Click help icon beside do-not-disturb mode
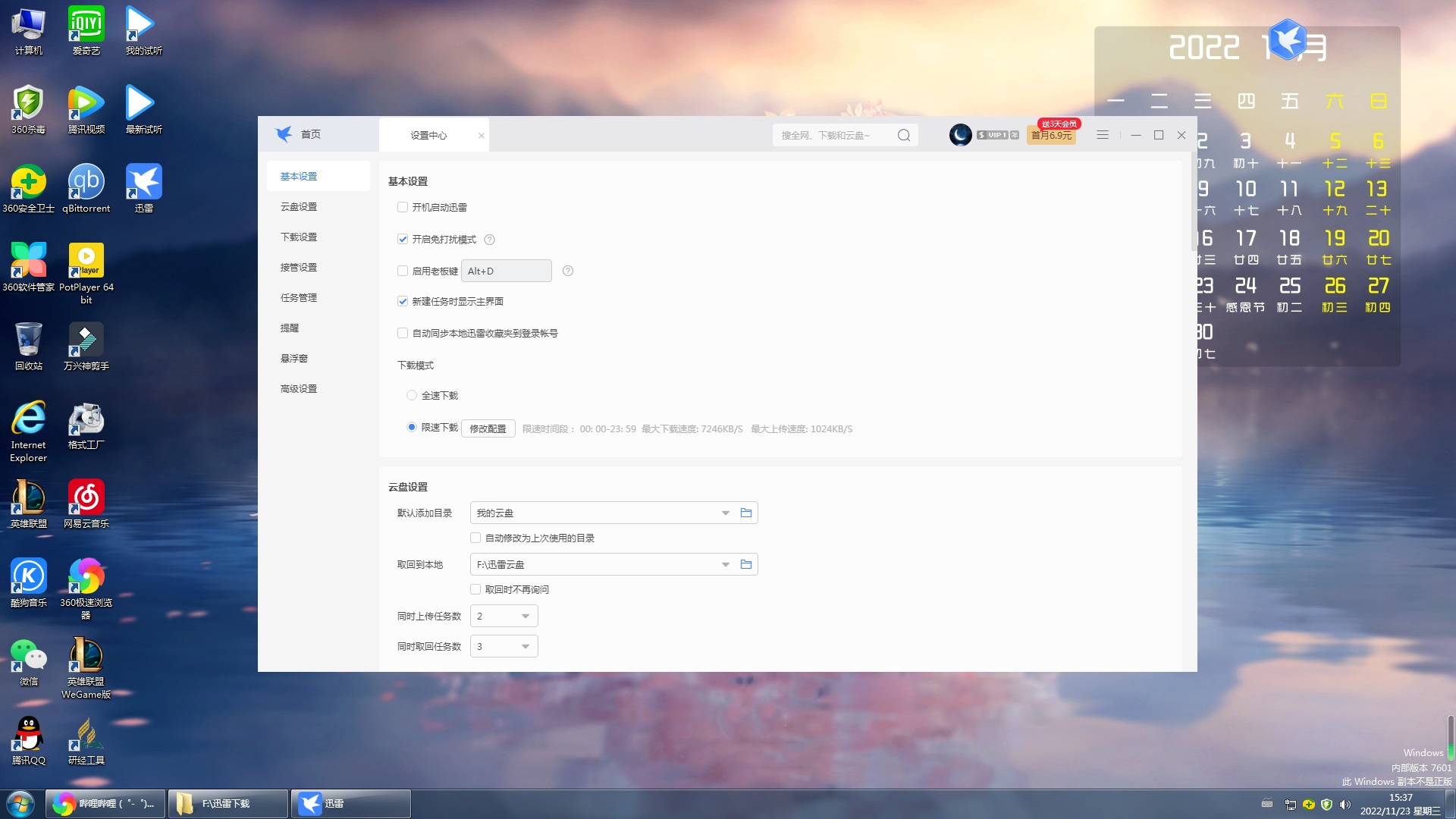The width and height of the screenshot is (1456, 819). click(490, 240)
